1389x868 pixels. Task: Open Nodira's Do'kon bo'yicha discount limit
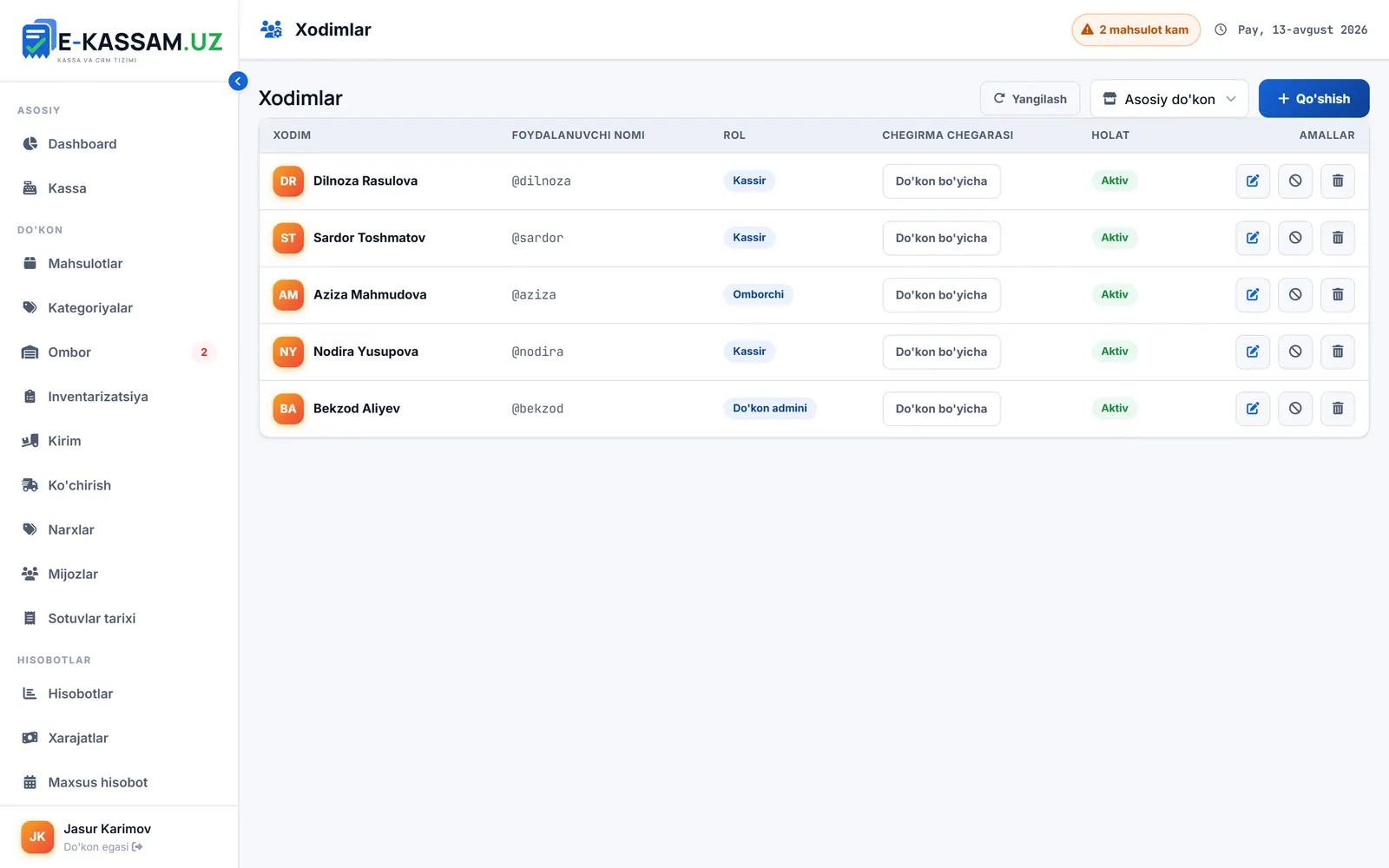(941, 352)
